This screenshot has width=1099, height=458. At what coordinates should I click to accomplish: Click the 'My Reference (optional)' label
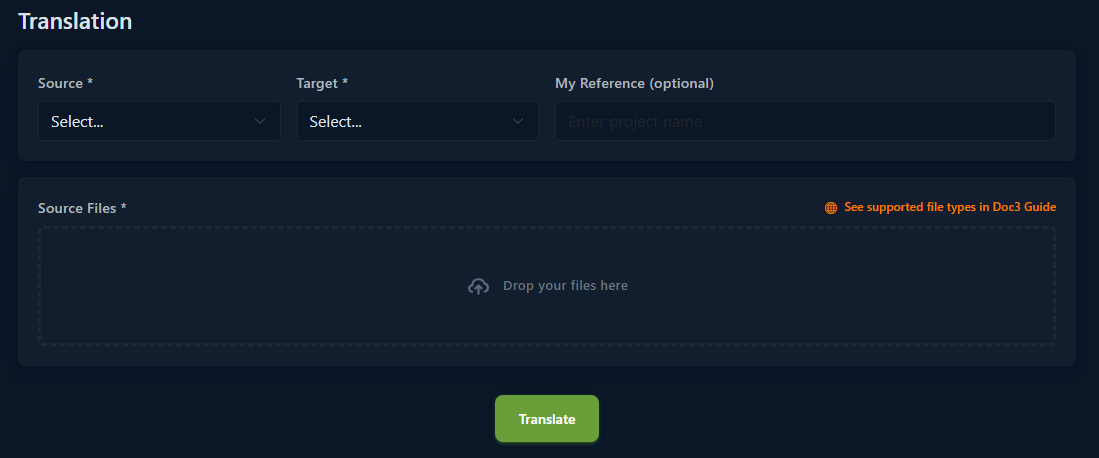pyautogui.click(x=634, y=84)
